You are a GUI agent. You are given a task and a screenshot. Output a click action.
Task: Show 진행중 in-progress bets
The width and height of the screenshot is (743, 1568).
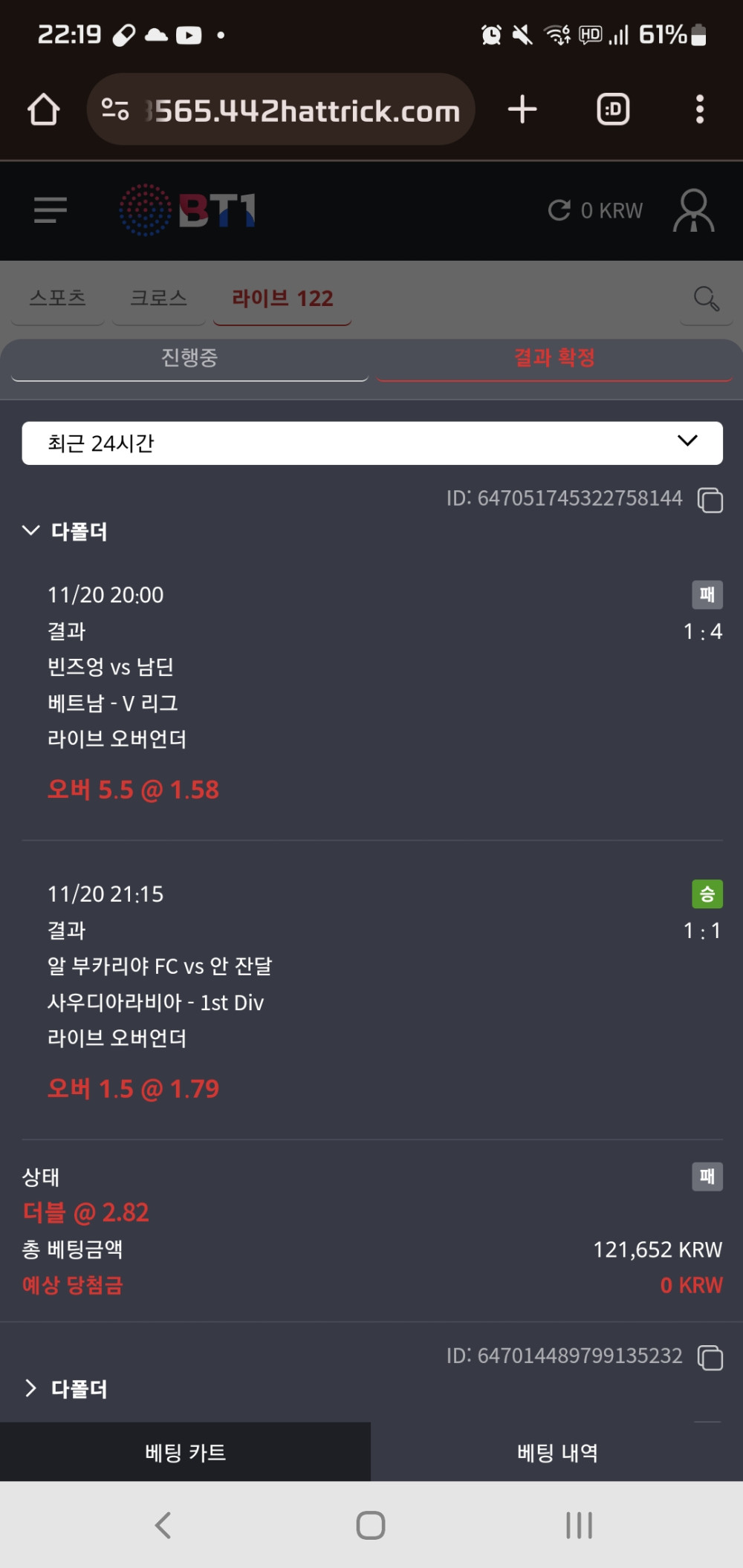pos(189,359)
